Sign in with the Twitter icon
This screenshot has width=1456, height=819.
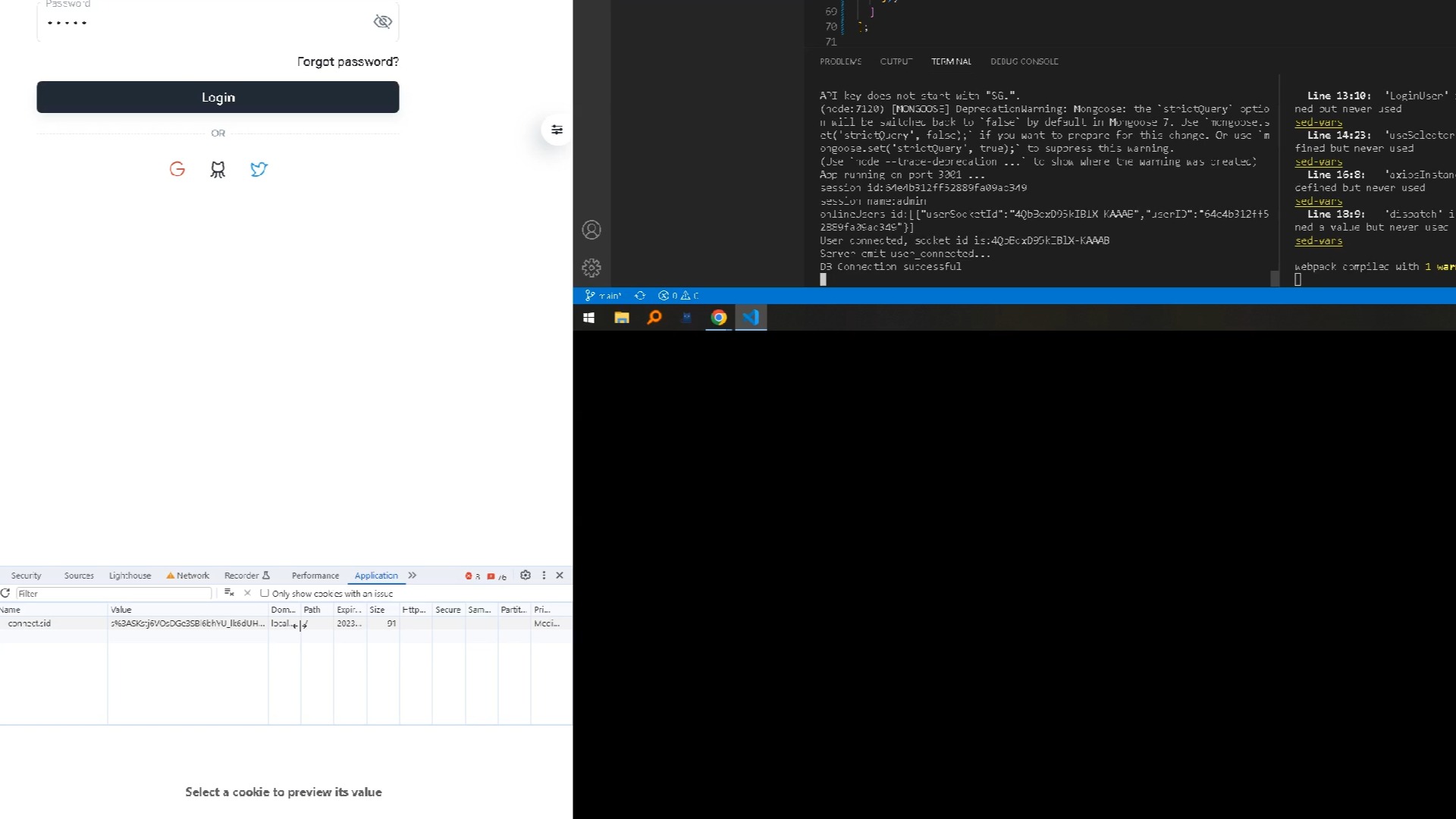tap(259, 169)
